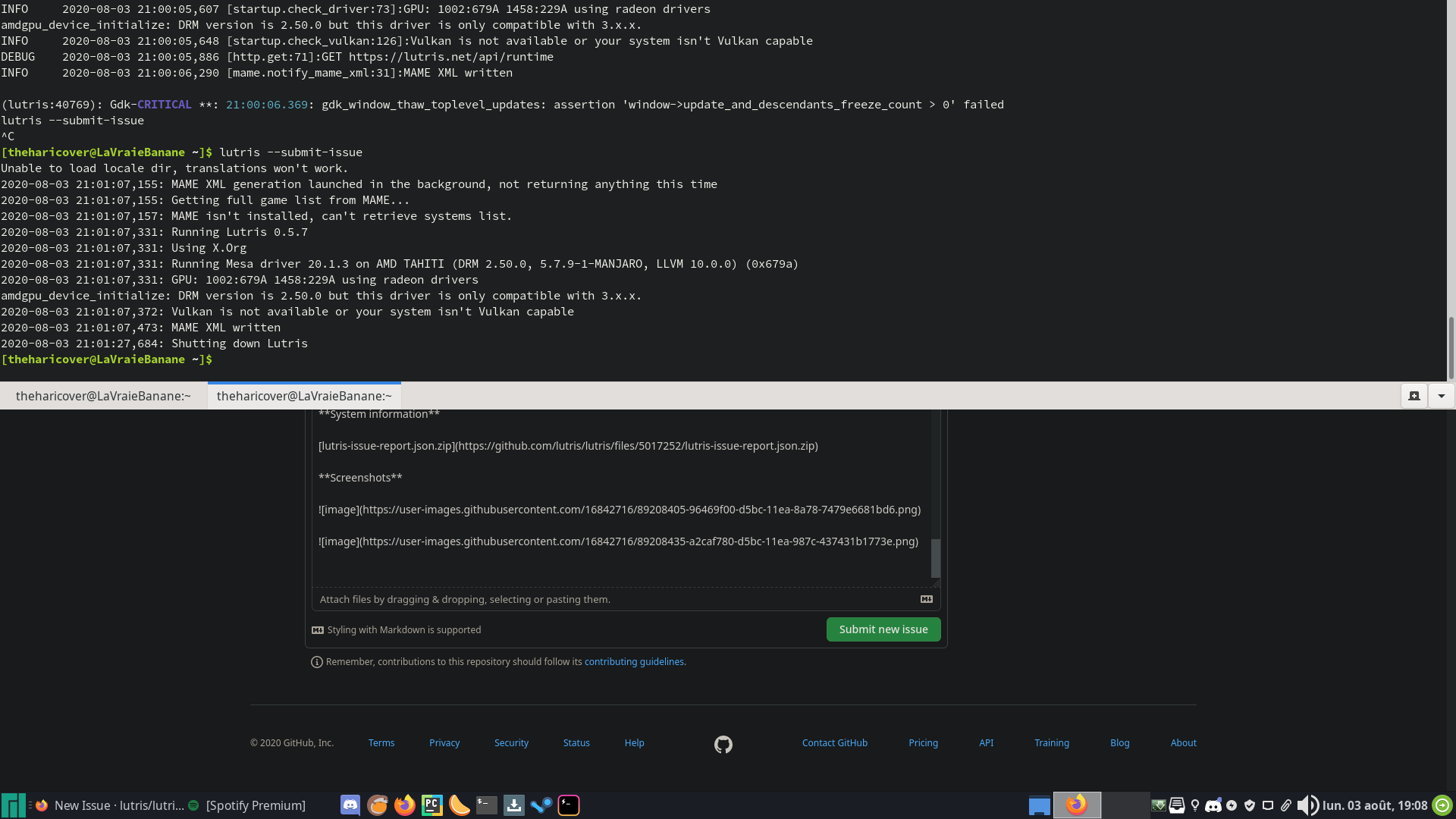Click into the issue body text area
Image resolution: width=1456 pixels, height=819 pixels.
click(x=622, y=498)
